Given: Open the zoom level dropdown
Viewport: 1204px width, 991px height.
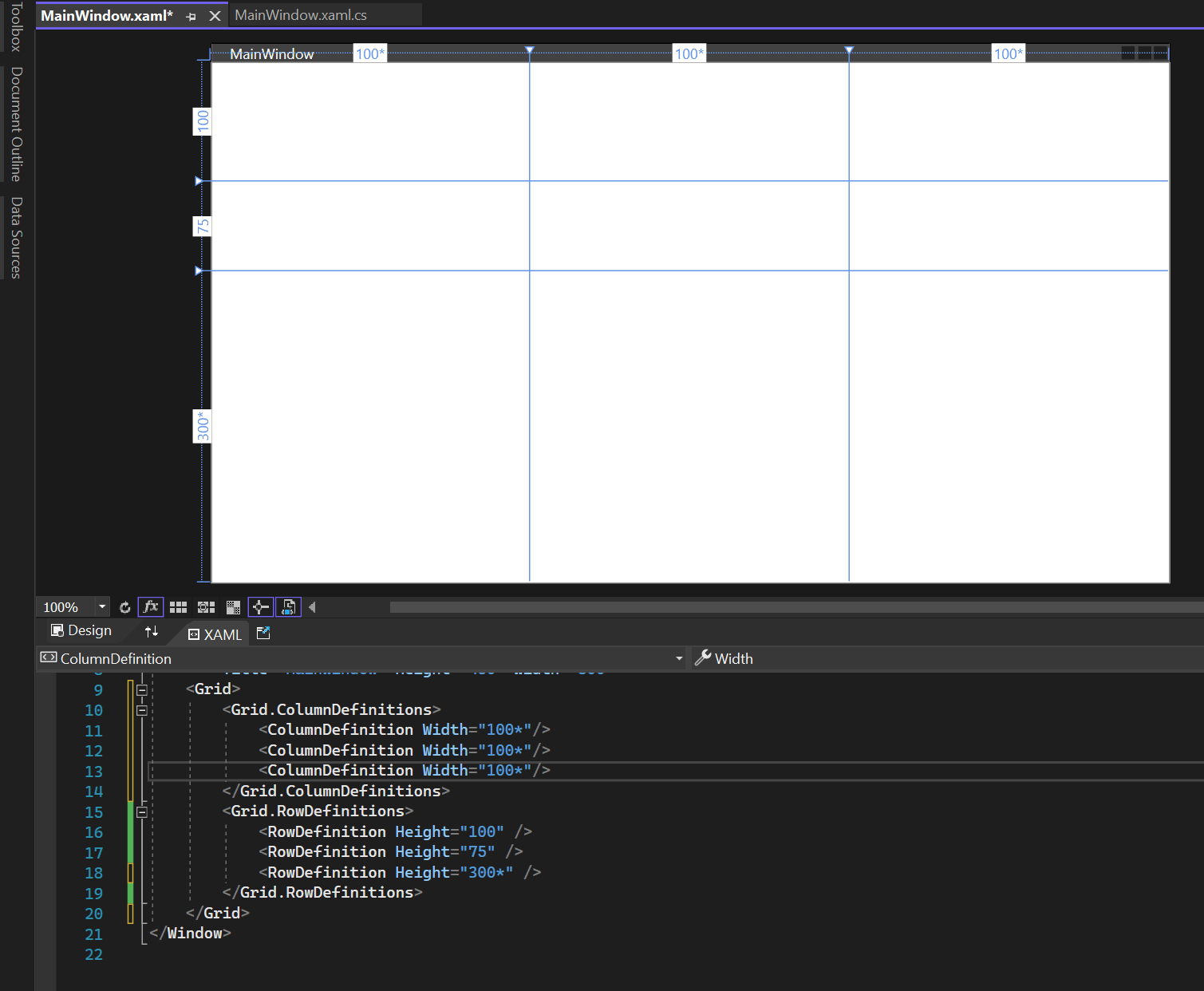Looking at the screenshot, I should tap(102, 607).
